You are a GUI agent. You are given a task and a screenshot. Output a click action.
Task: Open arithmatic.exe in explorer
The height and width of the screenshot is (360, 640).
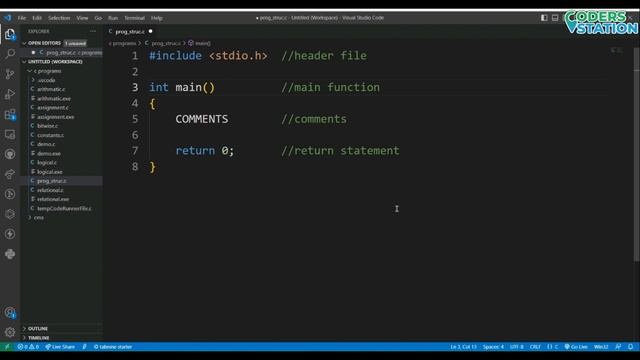pyautogui.click(x=54, y=98)
